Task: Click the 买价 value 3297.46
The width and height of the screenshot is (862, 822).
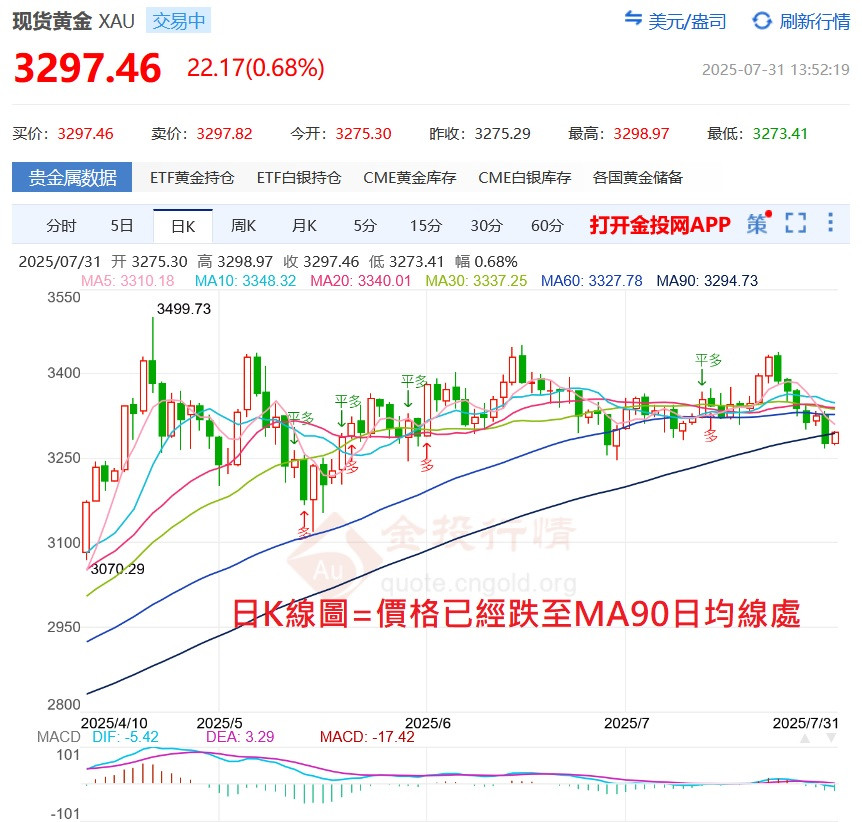Action: pos(85,134)
